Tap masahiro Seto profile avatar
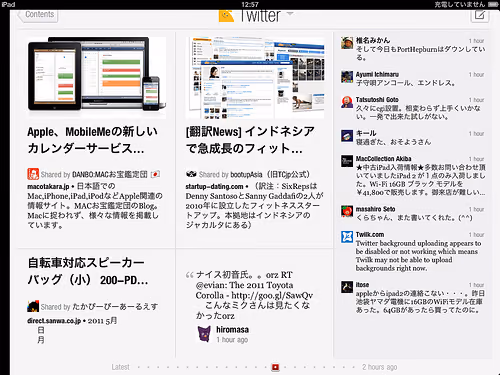Viewport: 500px width, 375px height. [347, 211]
